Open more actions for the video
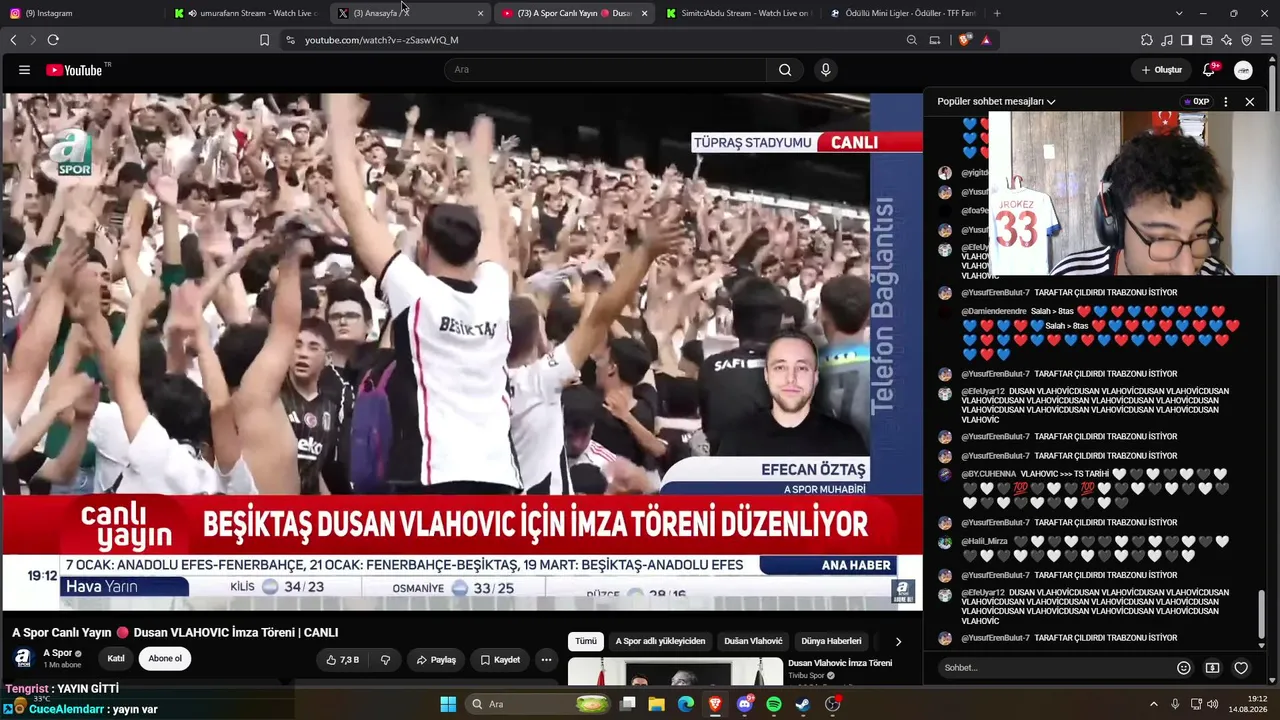1280x720 pixels. pos(546,660)
